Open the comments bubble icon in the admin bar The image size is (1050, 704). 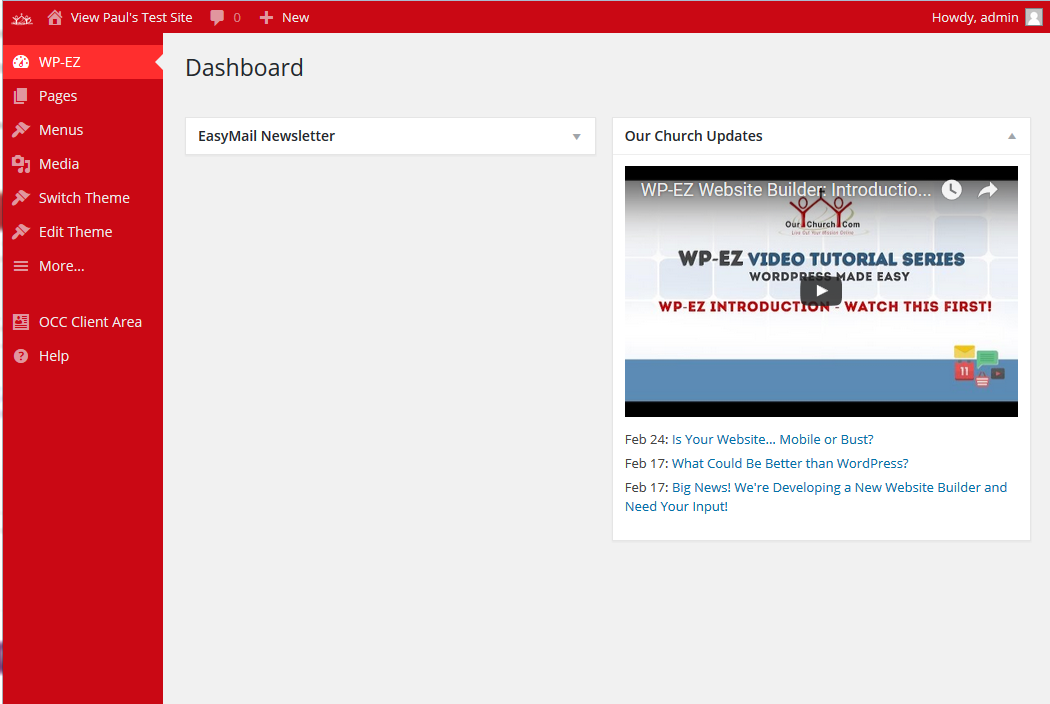(217, 17)
